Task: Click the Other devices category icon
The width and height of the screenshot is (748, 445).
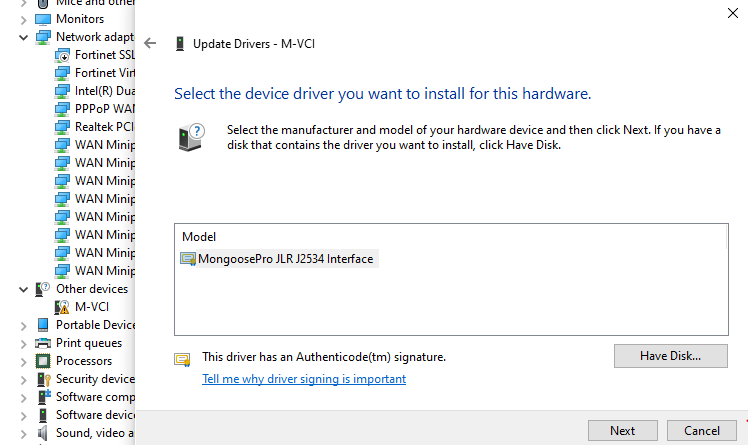Action: (43, 289)
